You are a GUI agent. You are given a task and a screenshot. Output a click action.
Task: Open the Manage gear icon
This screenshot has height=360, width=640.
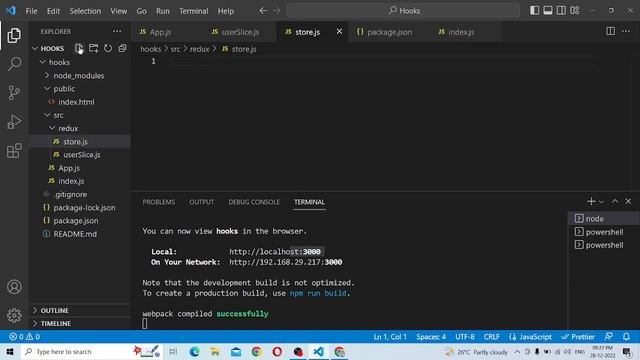point(14,315)
